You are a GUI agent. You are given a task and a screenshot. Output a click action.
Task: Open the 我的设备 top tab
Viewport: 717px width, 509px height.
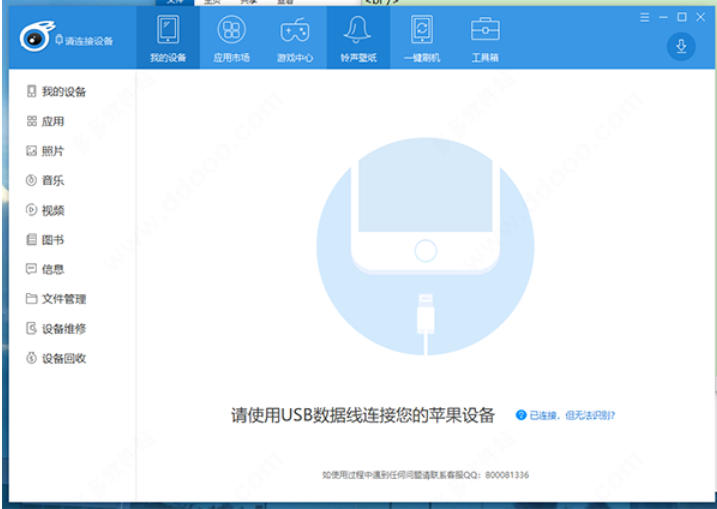click(168, 38)
